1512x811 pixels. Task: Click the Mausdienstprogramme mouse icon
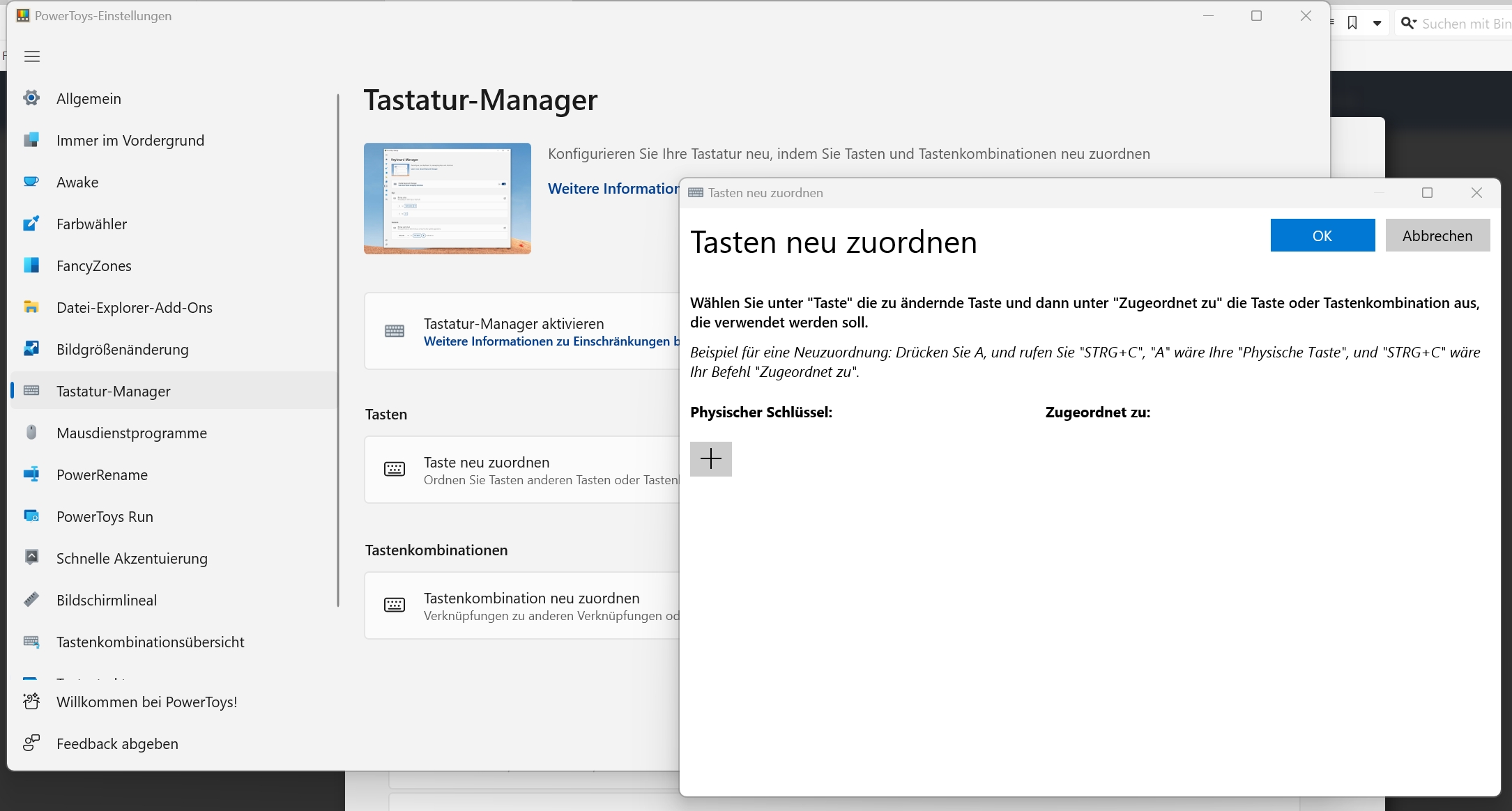(x=31, y=433)
